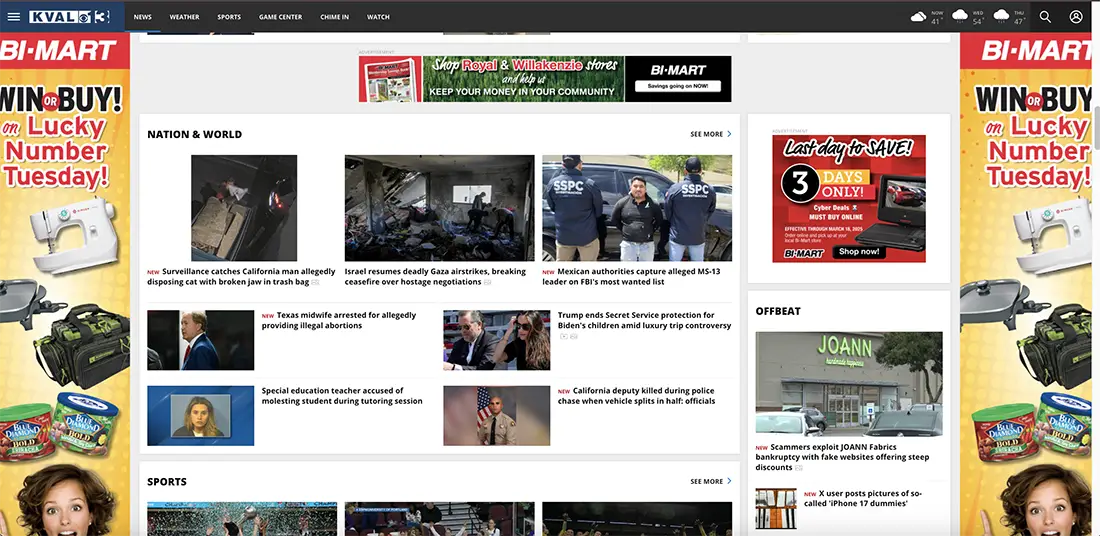
Task: Open the Israel resumes Gaza airstrikes headline
Action: (x=435, y=276)
